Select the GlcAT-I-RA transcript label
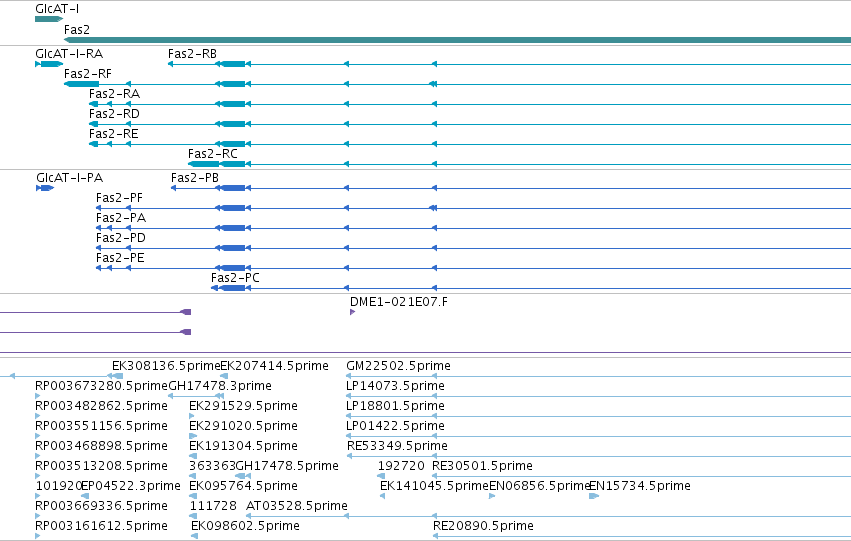The width and height of the screenshot is (851, 541). 69,54
